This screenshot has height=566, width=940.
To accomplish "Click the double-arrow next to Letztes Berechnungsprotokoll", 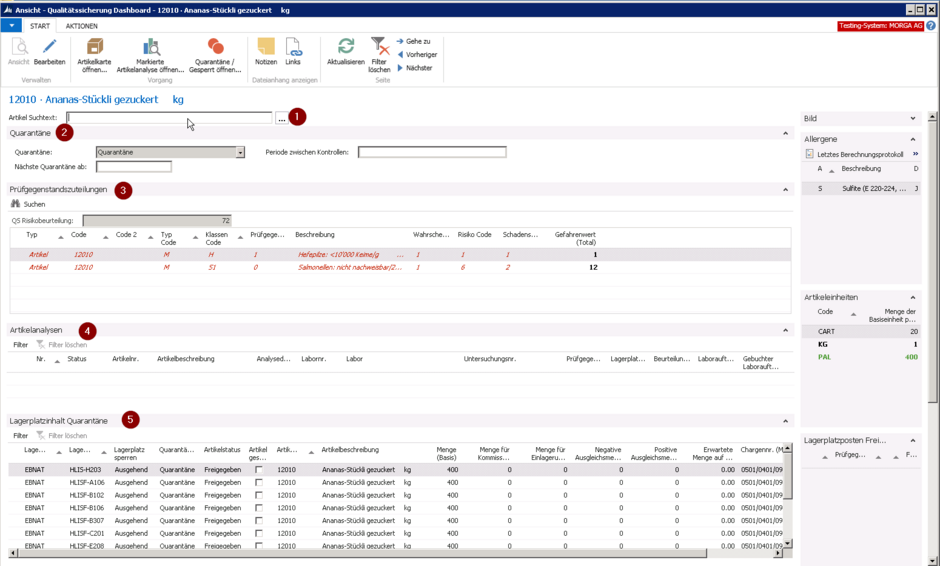I will click(x=915, y=154).
